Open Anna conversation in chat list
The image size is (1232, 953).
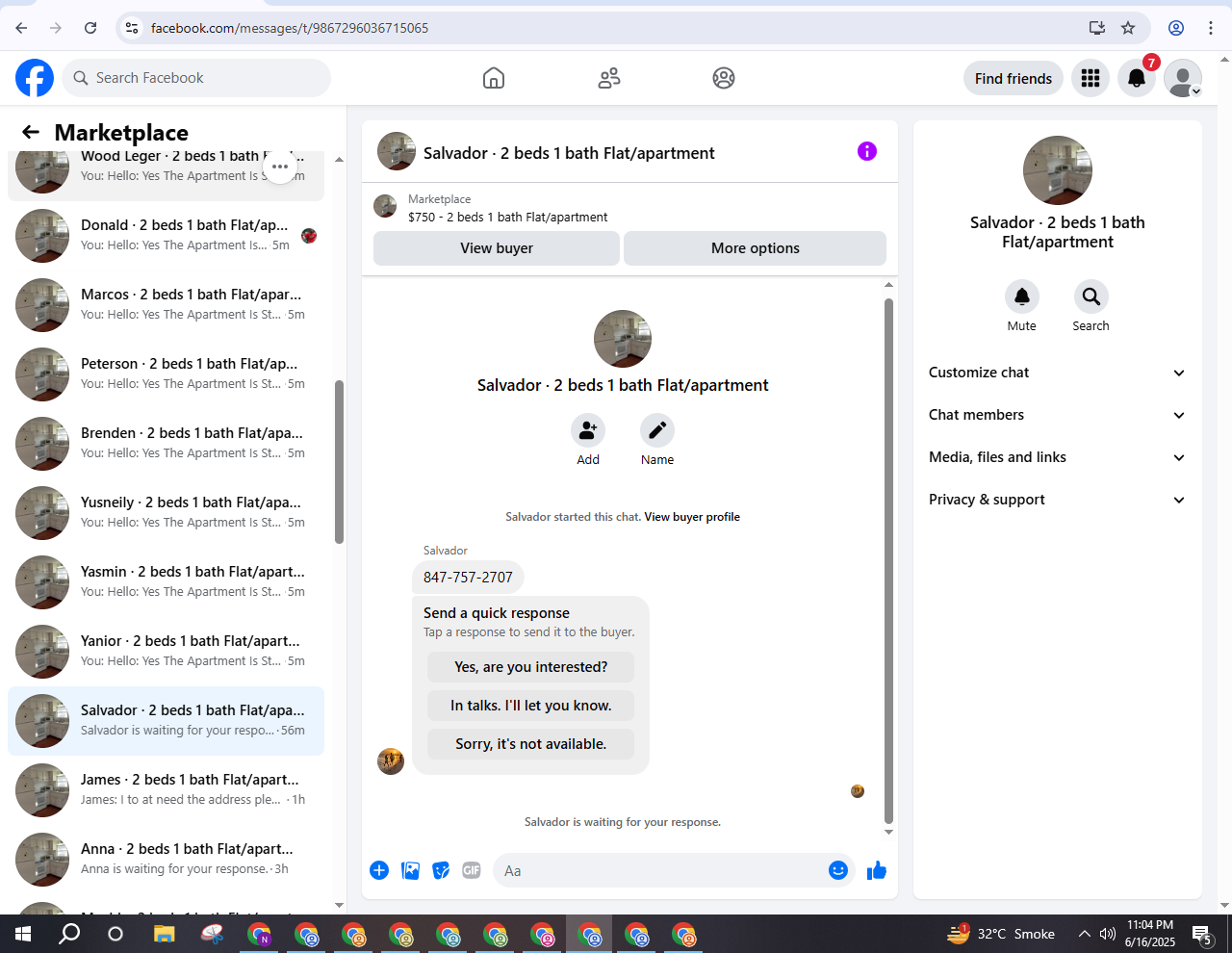point(166,859)
